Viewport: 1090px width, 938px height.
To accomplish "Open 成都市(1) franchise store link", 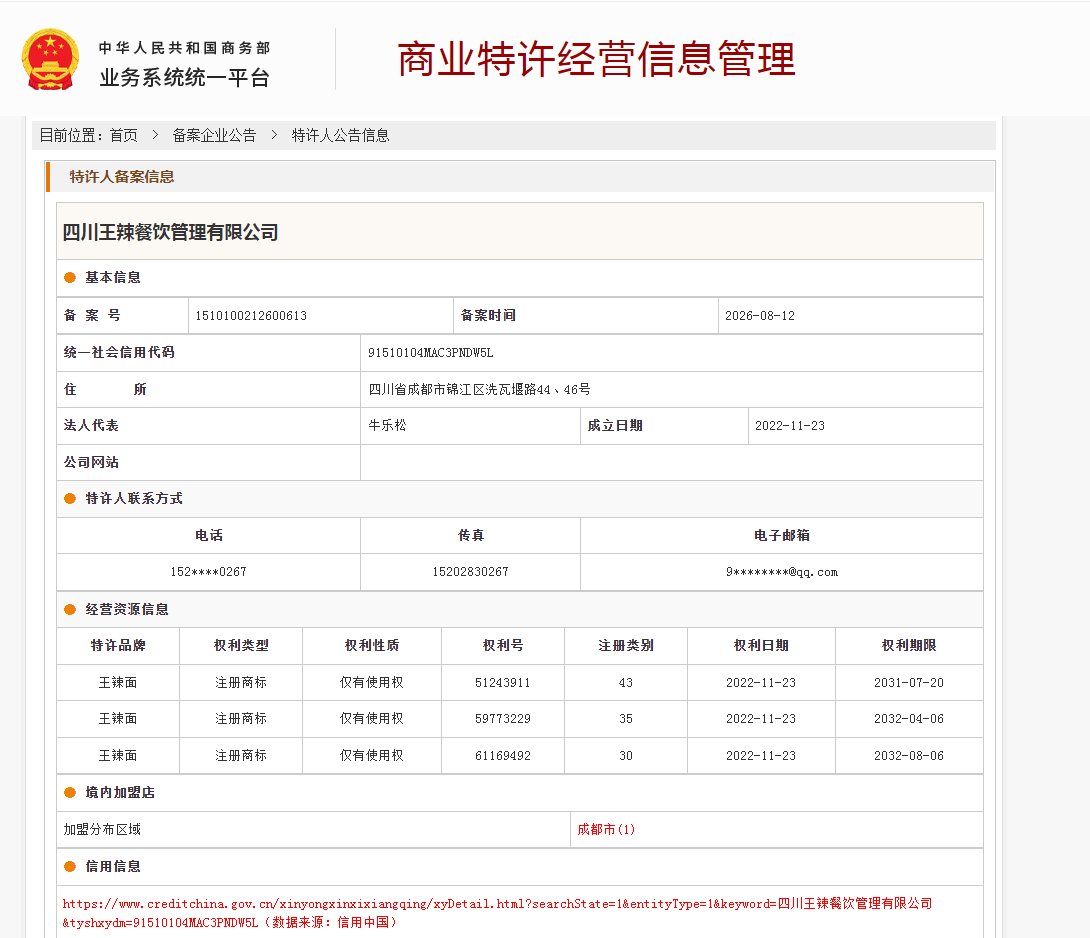I will 606,830.
